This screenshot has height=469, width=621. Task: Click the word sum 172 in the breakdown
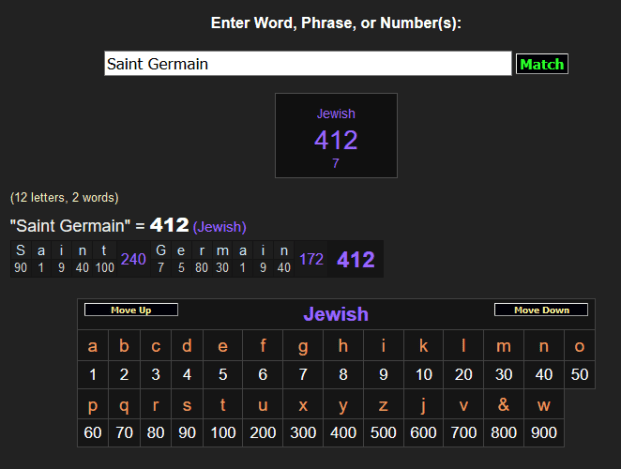[311, 259]
